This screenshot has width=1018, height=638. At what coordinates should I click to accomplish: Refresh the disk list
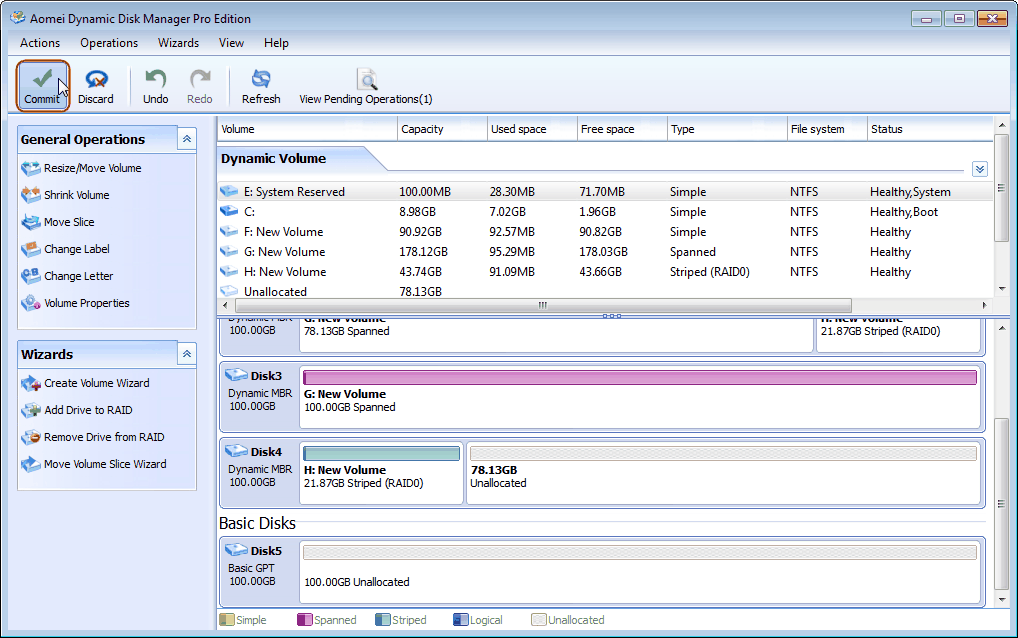(x=261, y=86)
